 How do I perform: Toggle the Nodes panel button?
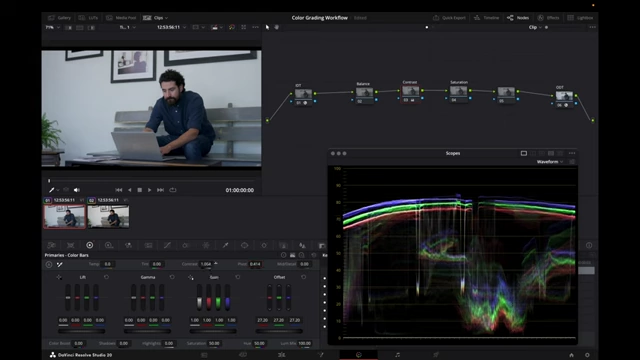point(518,18)
